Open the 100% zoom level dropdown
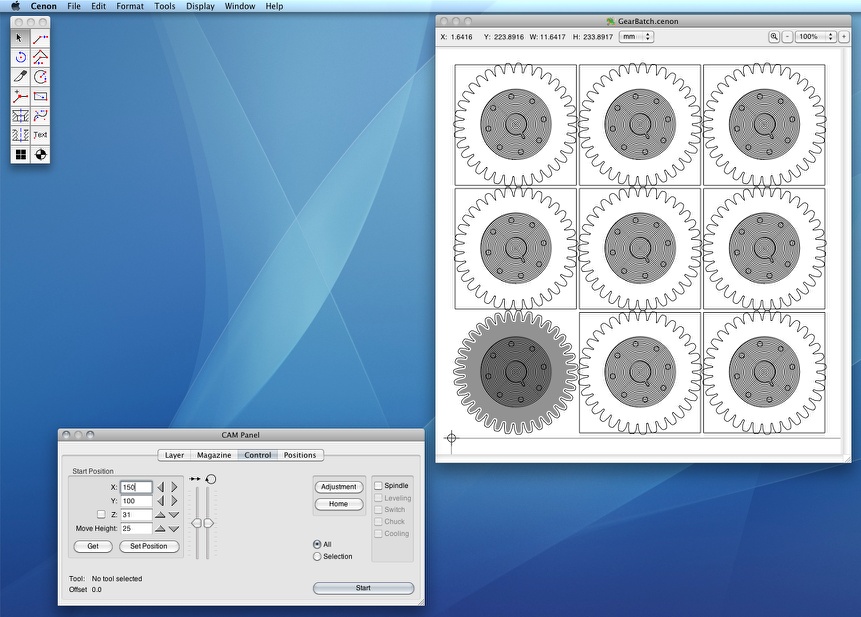 point(814,37)
